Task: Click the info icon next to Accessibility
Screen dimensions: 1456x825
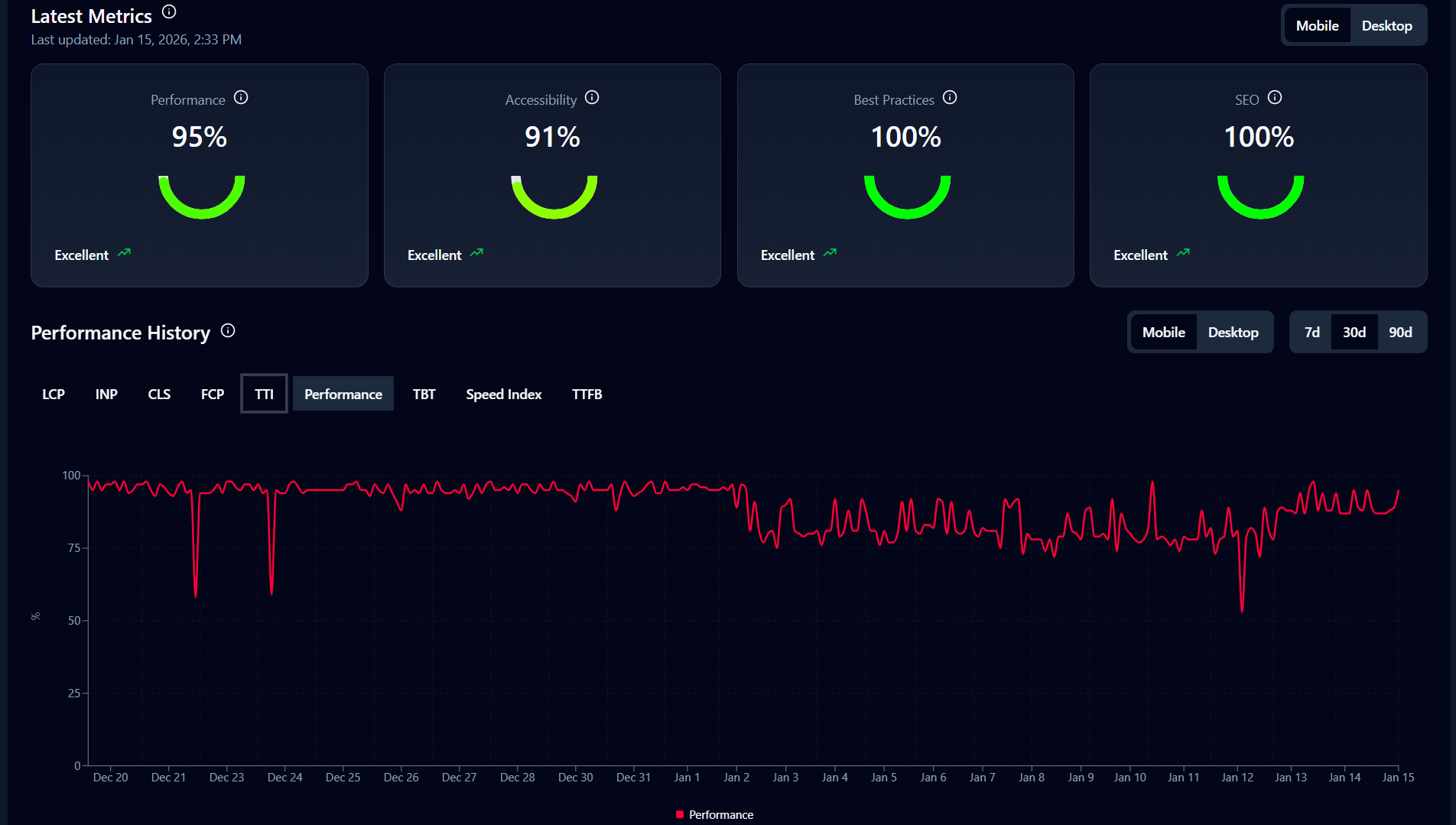Action: (x=593, y=98)
